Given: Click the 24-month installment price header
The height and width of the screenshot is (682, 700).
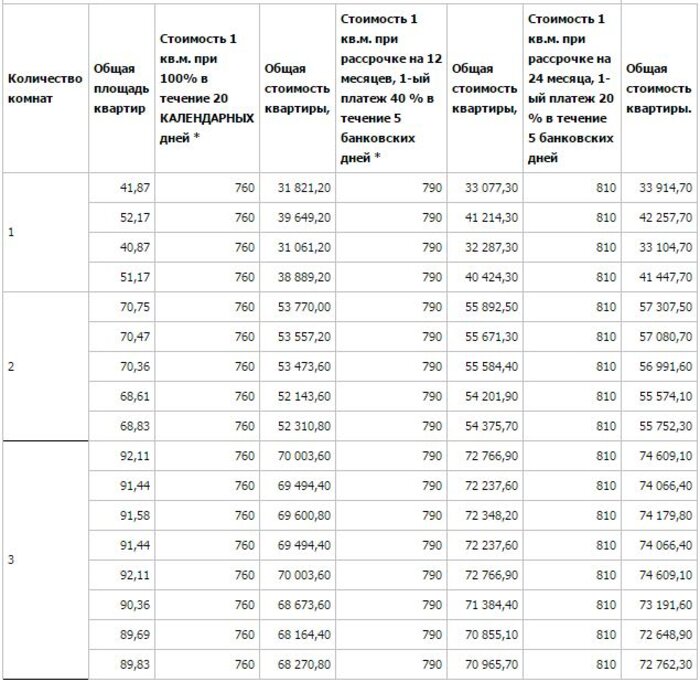Looking at the screenshot, I should coord(571,87).
